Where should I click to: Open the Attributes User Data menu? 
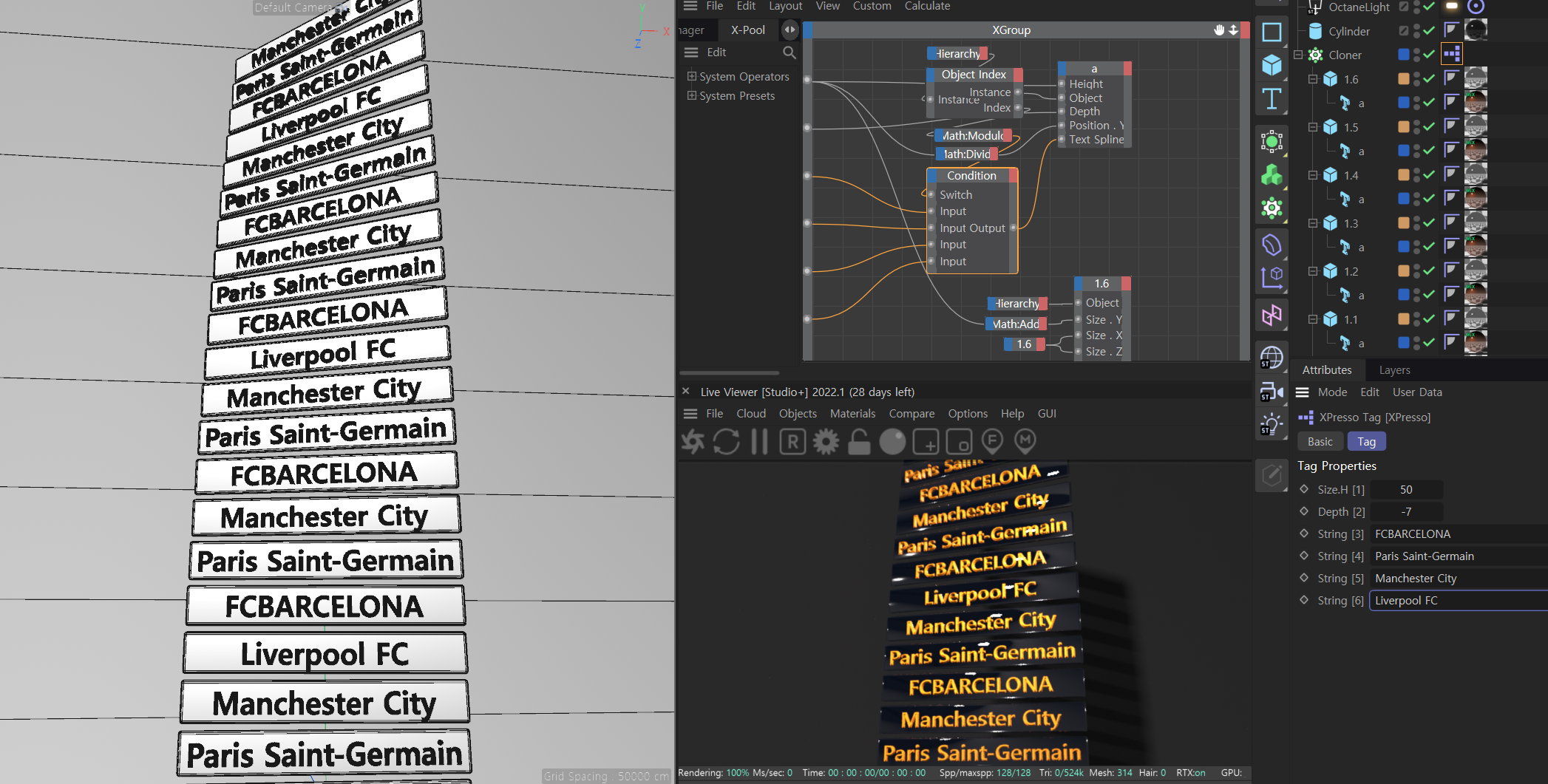[1417, 392]
